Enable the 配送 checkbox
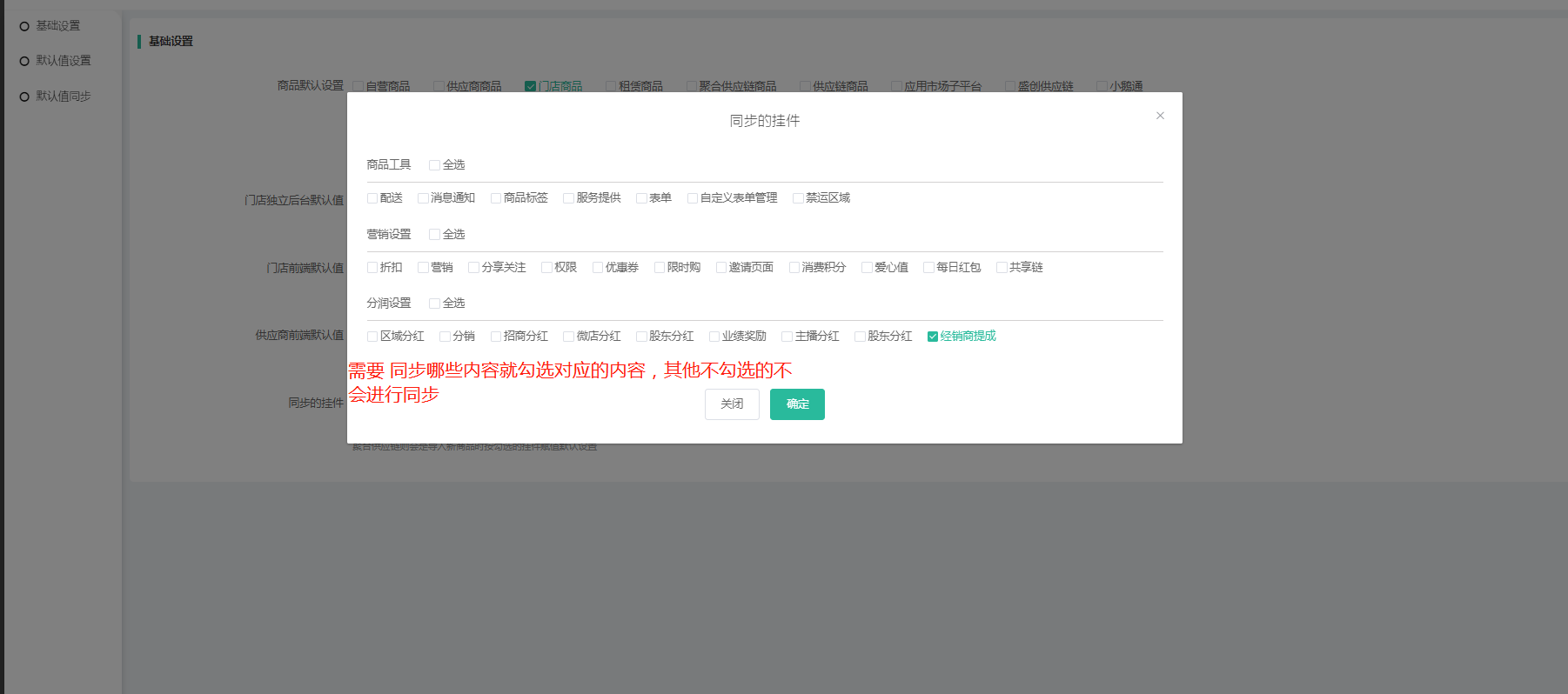 pos(372,198)
